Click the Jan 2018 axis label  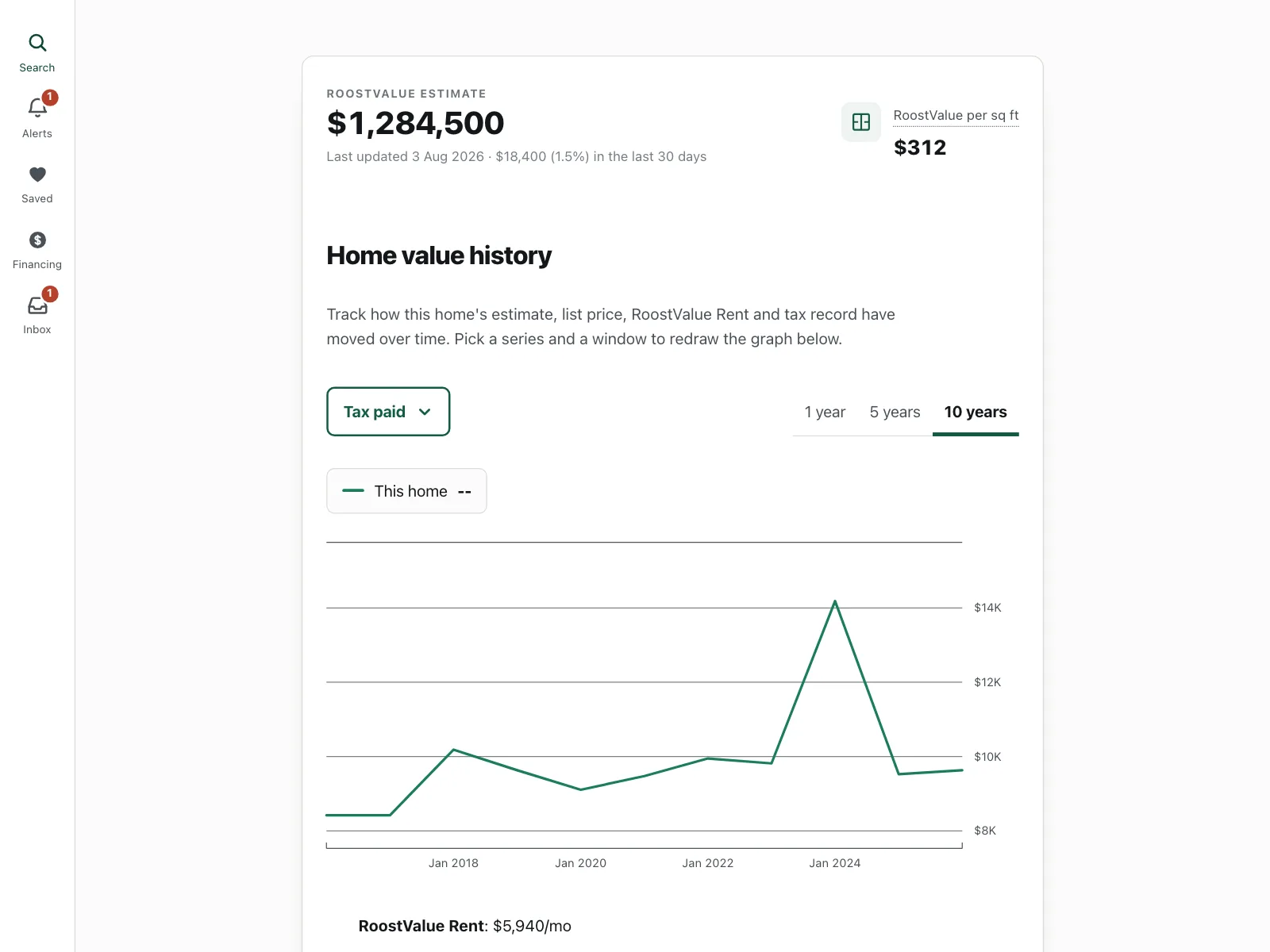point(453,863)
